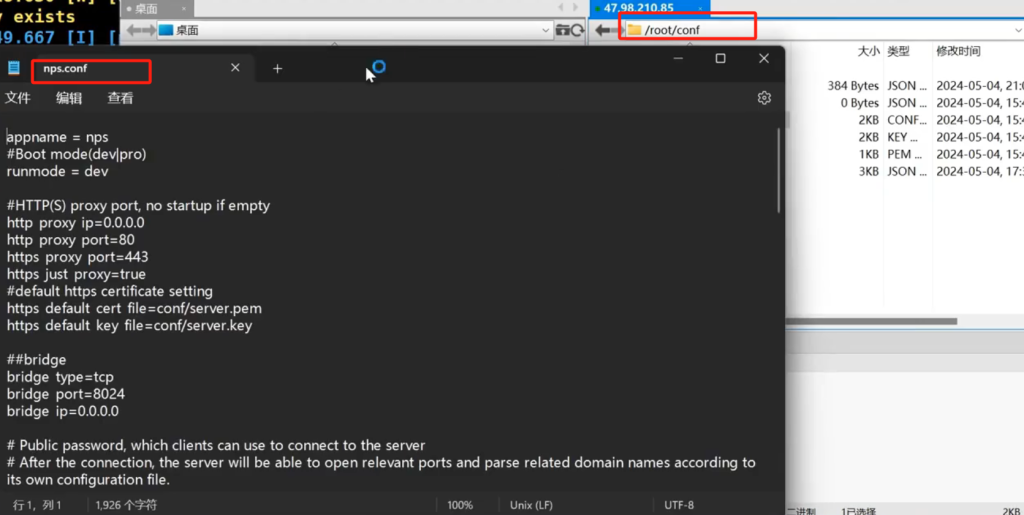This screenshot has width=1024, height=515.
Task: Click the refresh icon in local file pane
Action: [x=577, y=30]
